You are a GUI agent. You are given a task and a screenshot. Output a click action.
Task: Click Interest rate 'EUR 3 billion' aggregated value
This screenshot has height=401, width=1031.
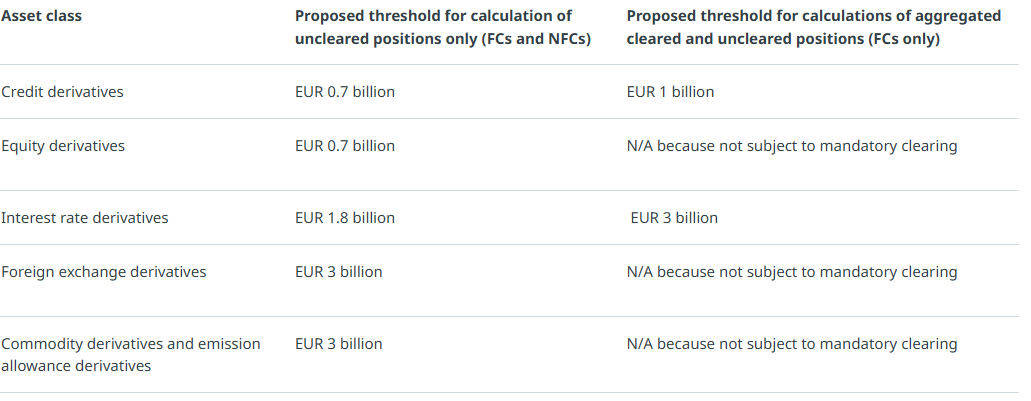click(674, 218)
